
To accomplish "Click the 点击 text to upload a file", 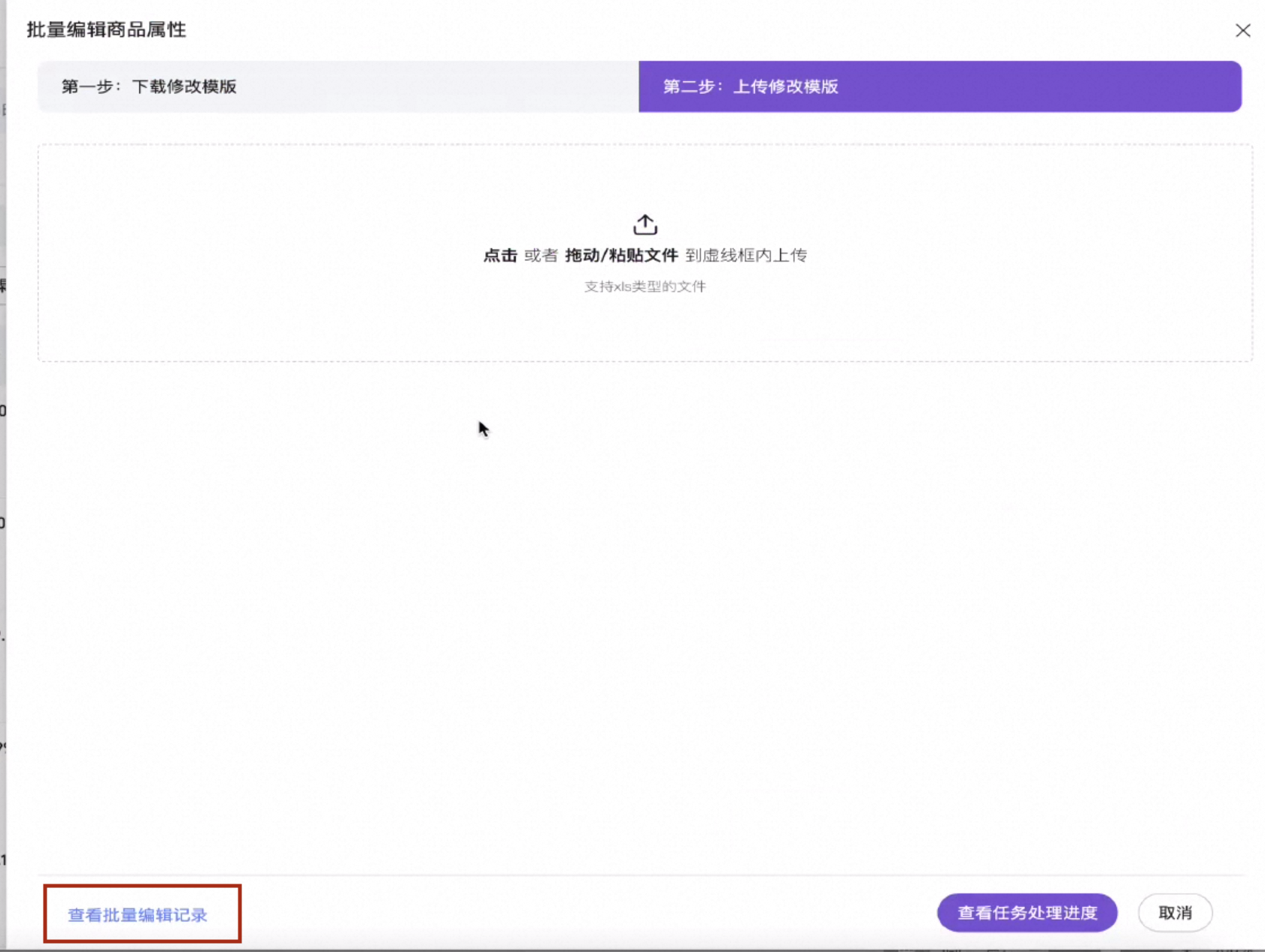I will tap(500, 256).
